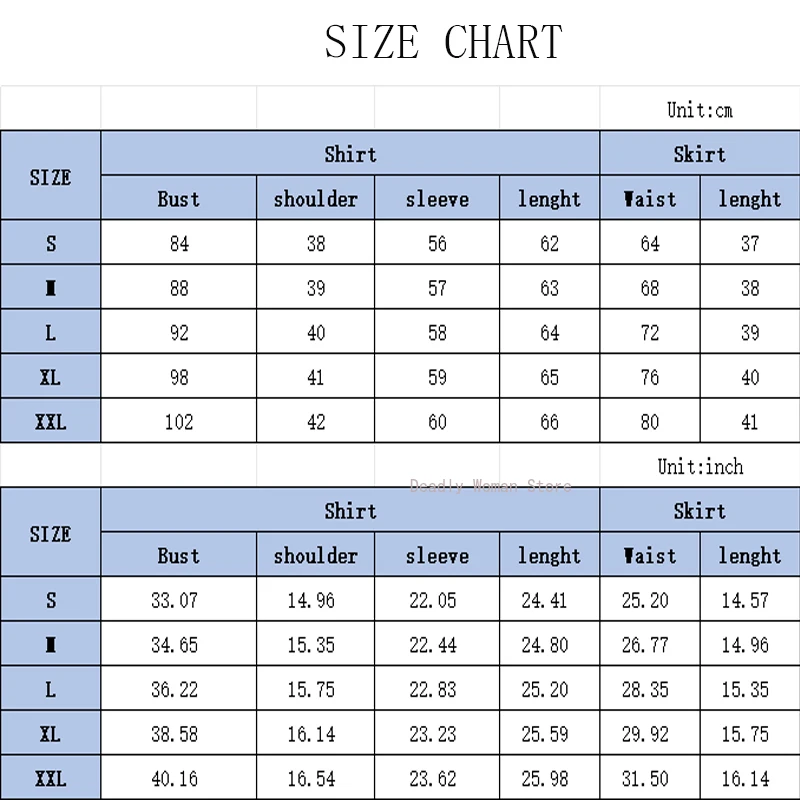Click the Deadly Woman Store watermark
Viewport: 800px width, 800px height.
490,485
